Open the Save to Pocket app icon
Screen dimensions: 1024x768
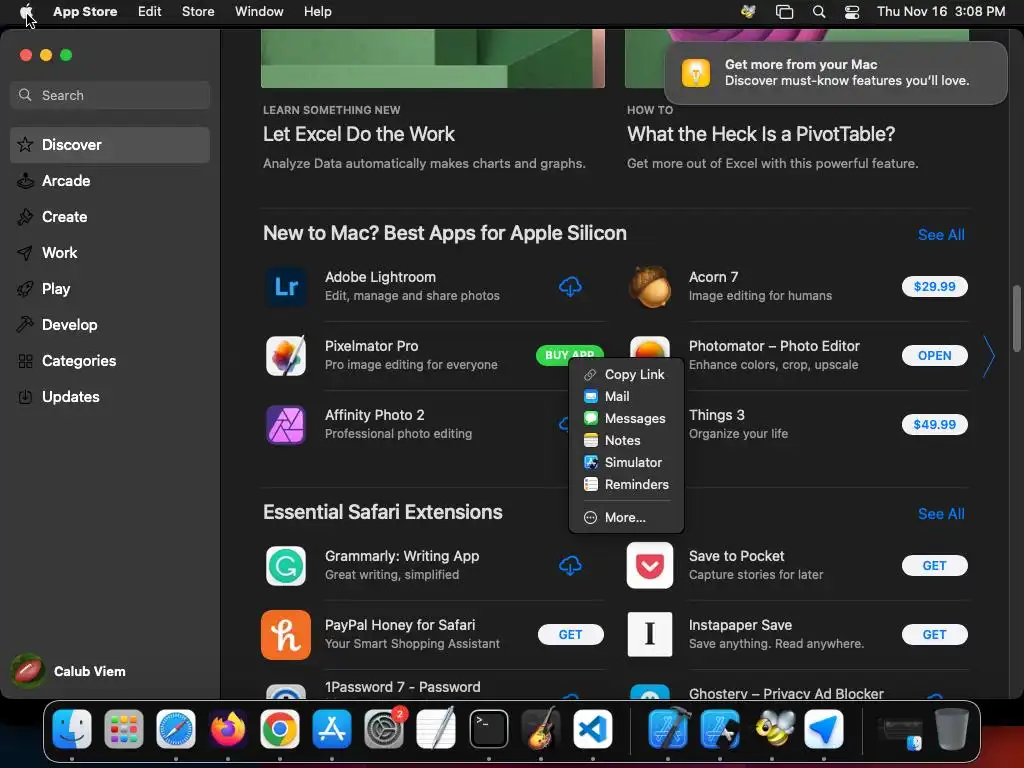(x=650, y=566)
